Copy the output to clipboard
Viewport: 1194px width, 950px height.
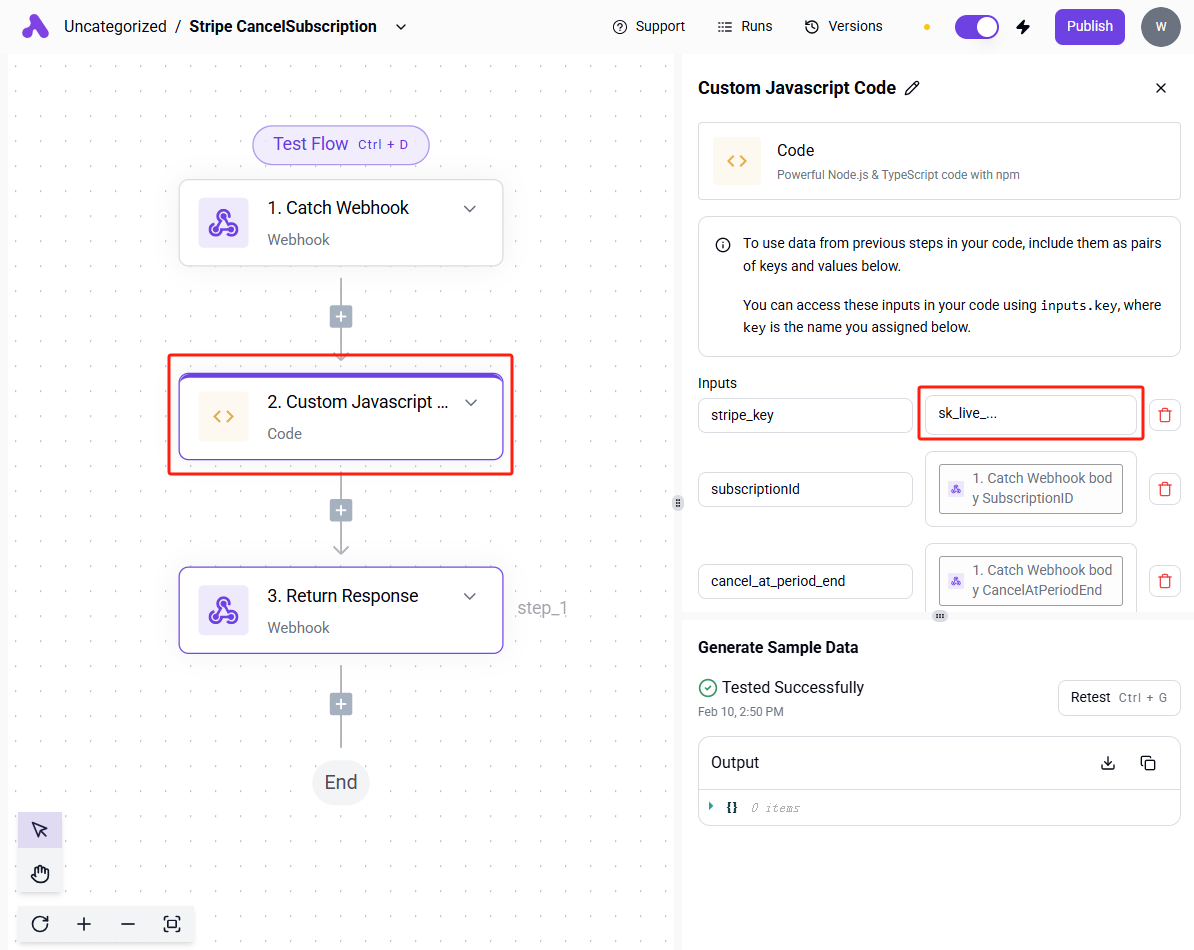click(1148, 763)
